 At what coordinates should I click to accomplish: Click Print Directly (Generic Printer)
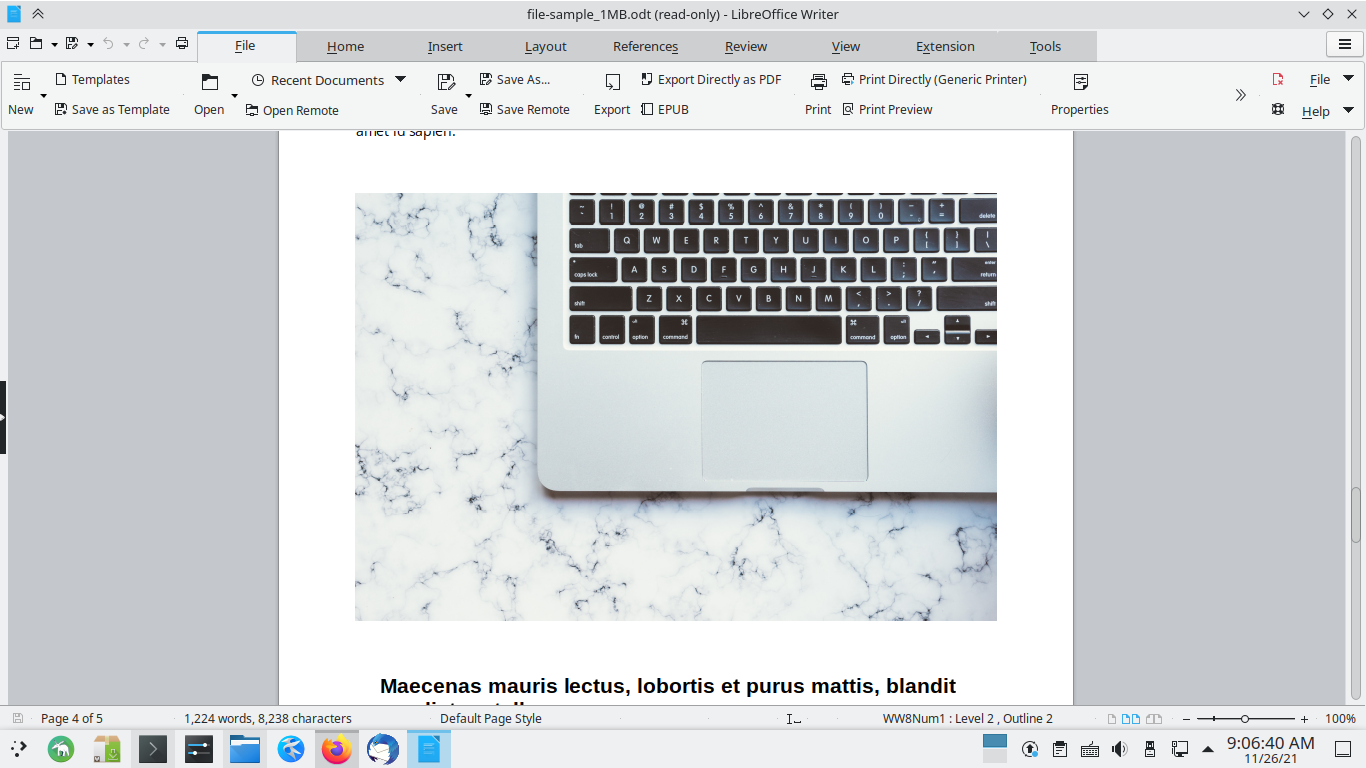tap(934, 80)
